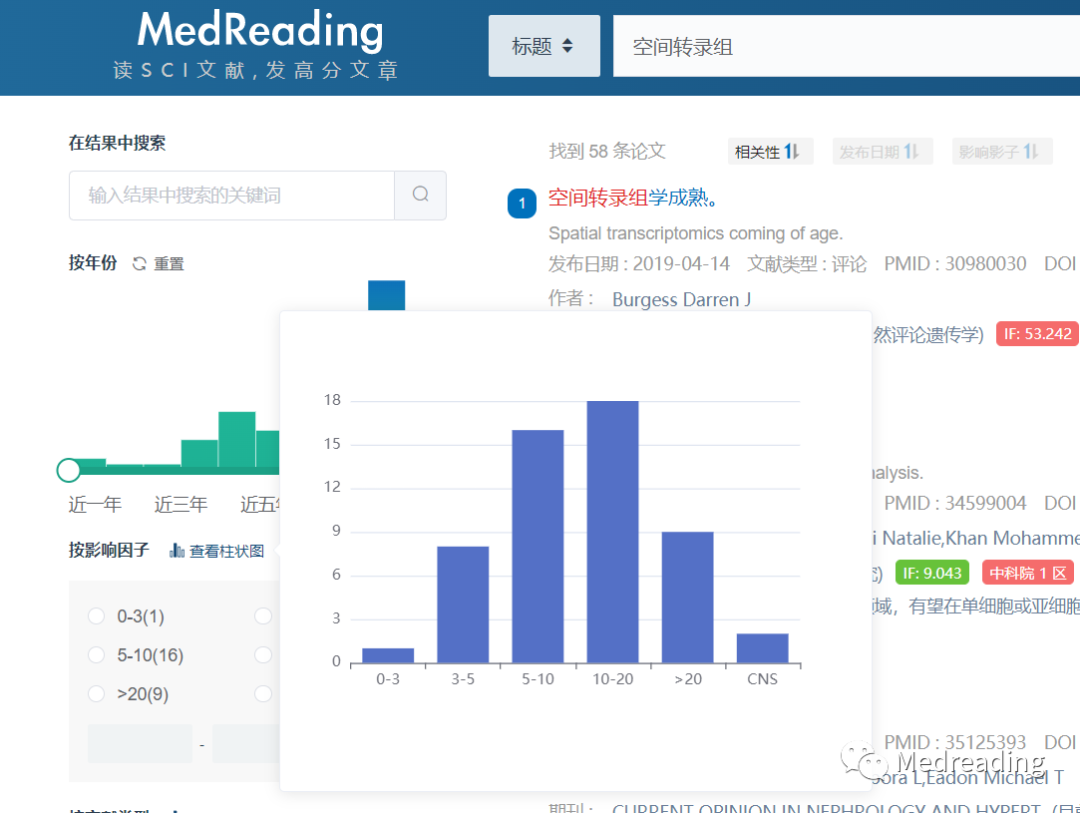Select the 0-3(1) impact factor radio

[96, 616]
